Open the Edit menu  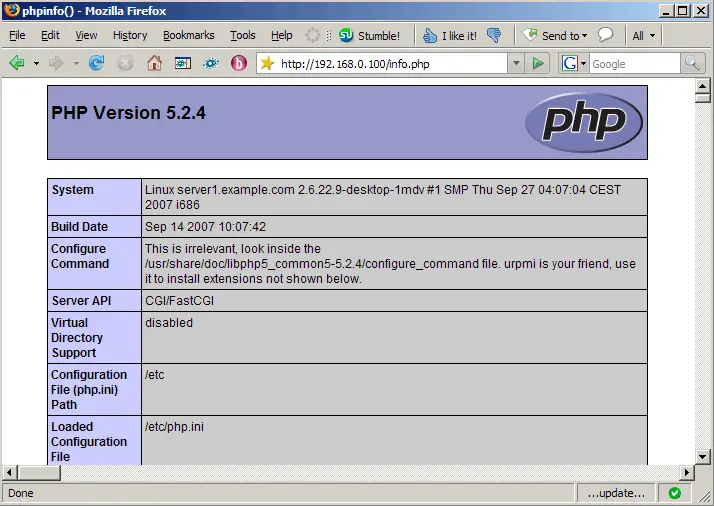tap(50, 35)
